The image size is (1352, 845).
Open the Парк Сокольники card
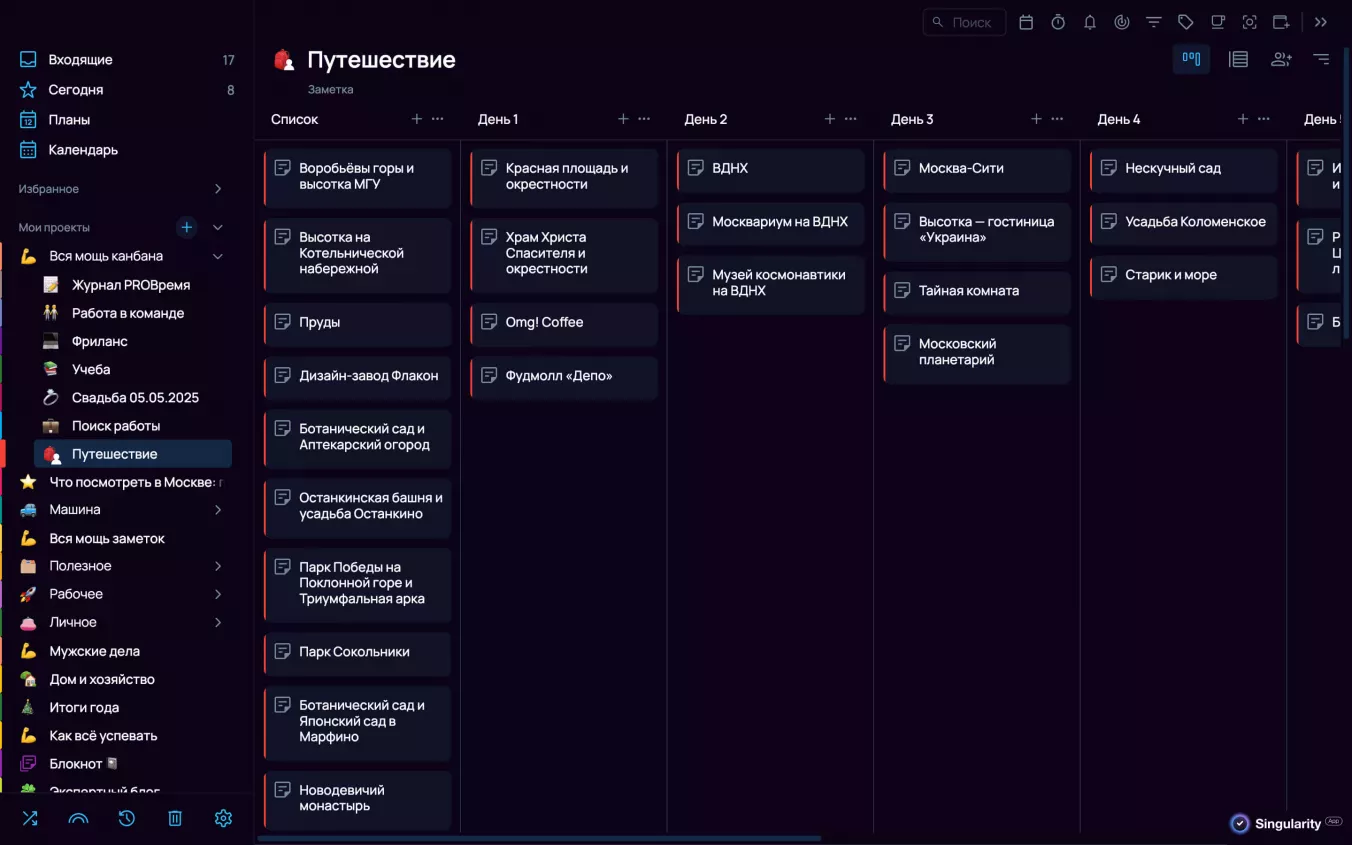click(358, 652)
